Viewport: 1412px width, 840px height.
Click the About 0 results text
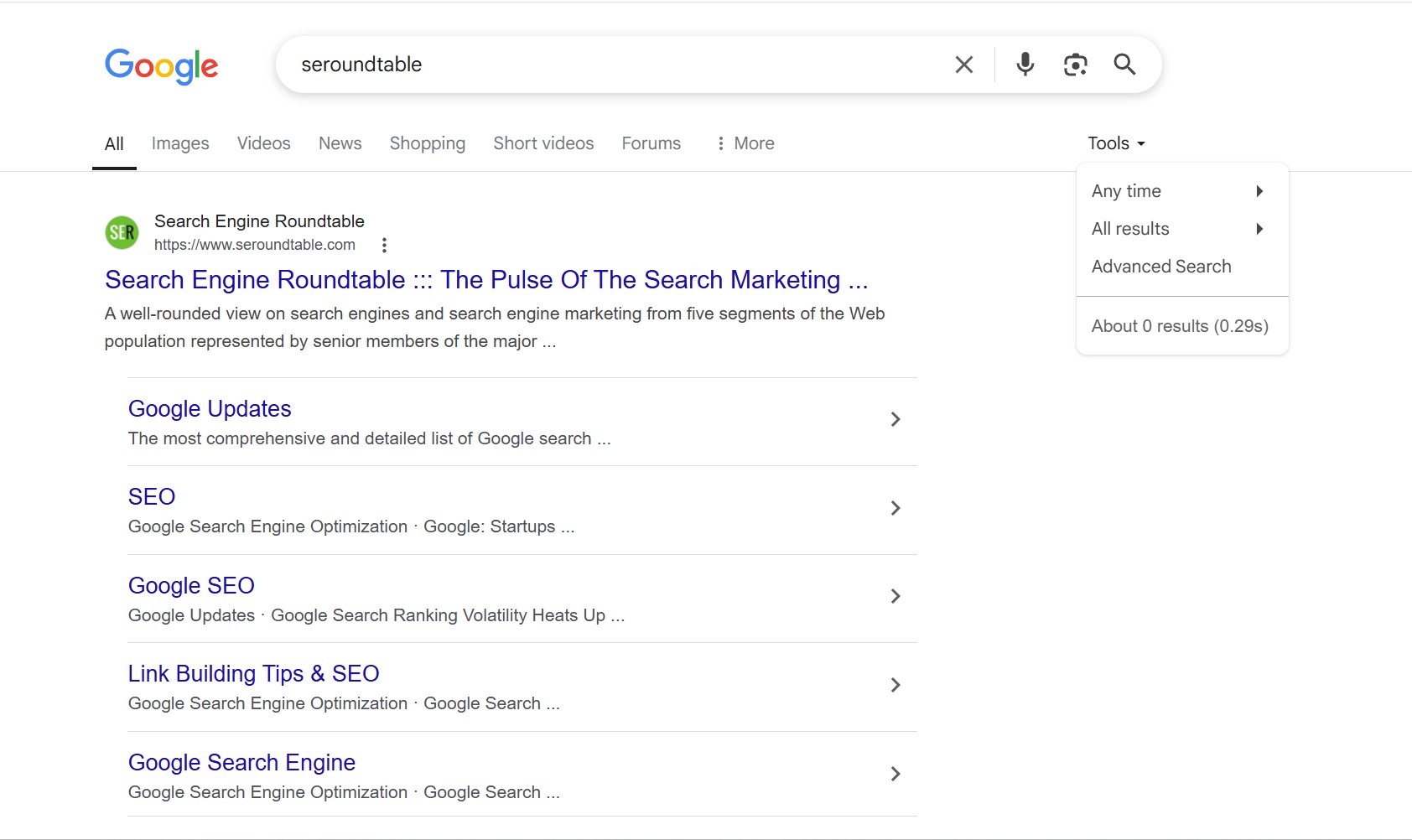(1180, 326)
